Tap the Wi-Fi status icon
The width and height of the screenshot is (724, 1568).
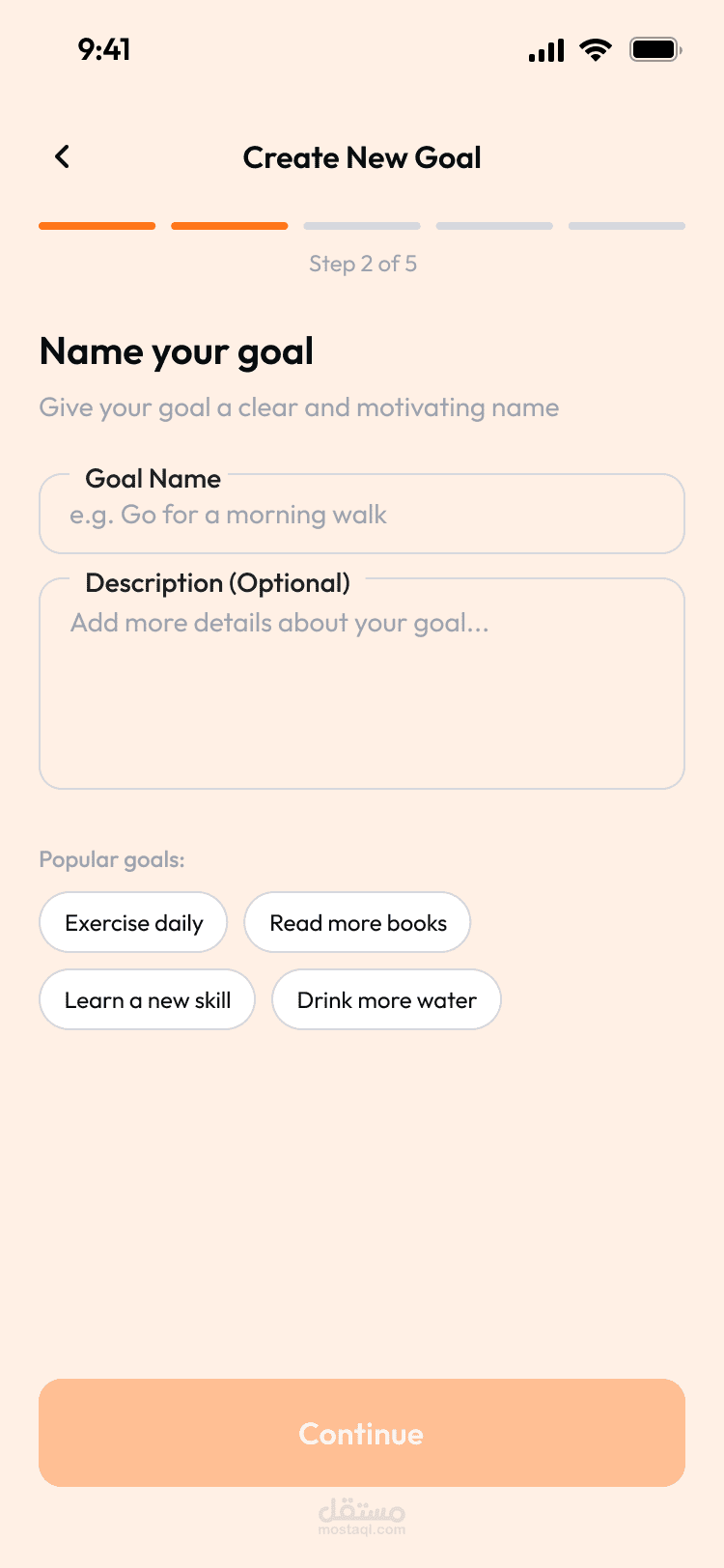(596, 50)
